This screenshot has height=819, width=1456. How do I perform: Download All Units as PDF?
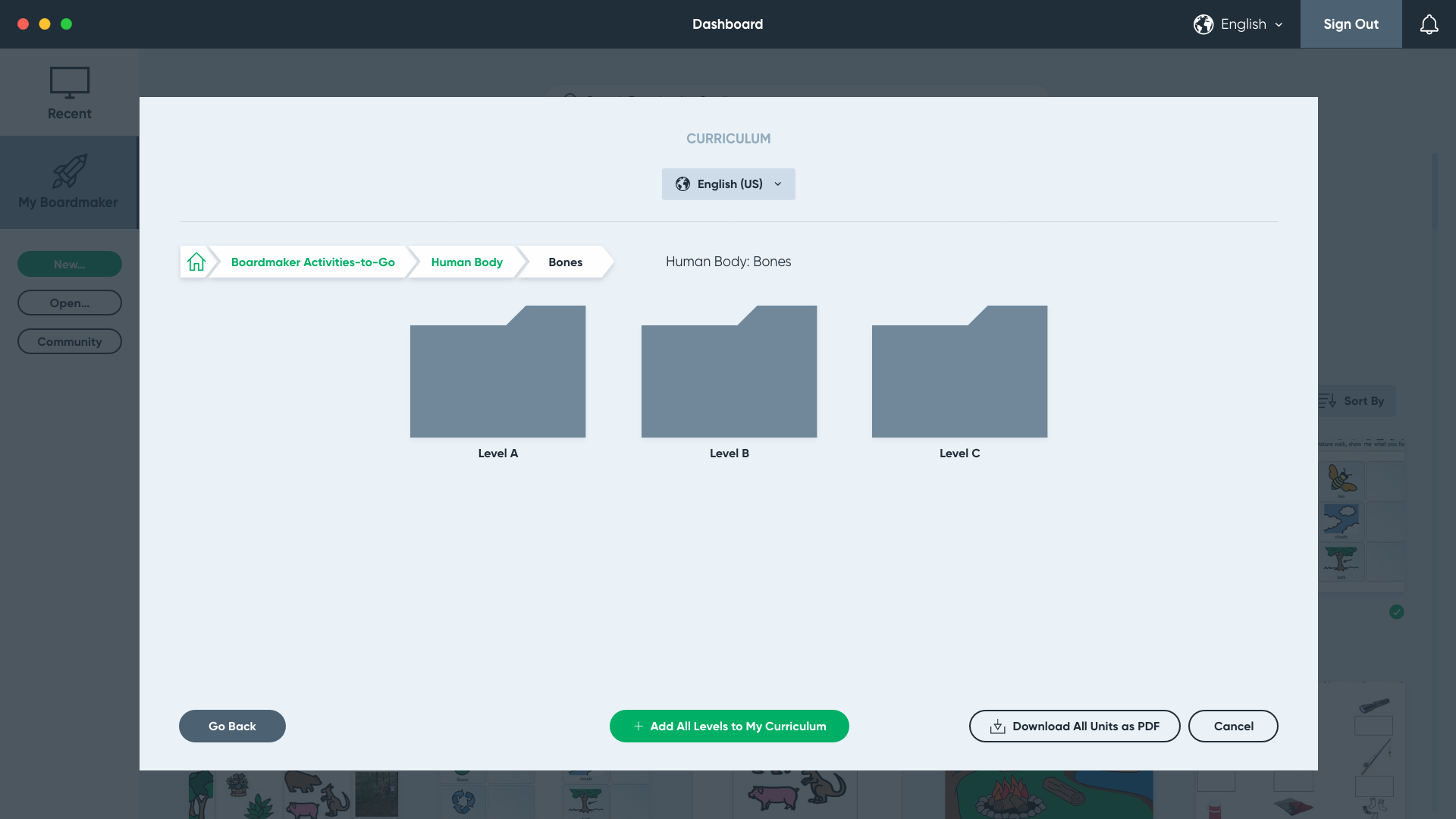1074,726
